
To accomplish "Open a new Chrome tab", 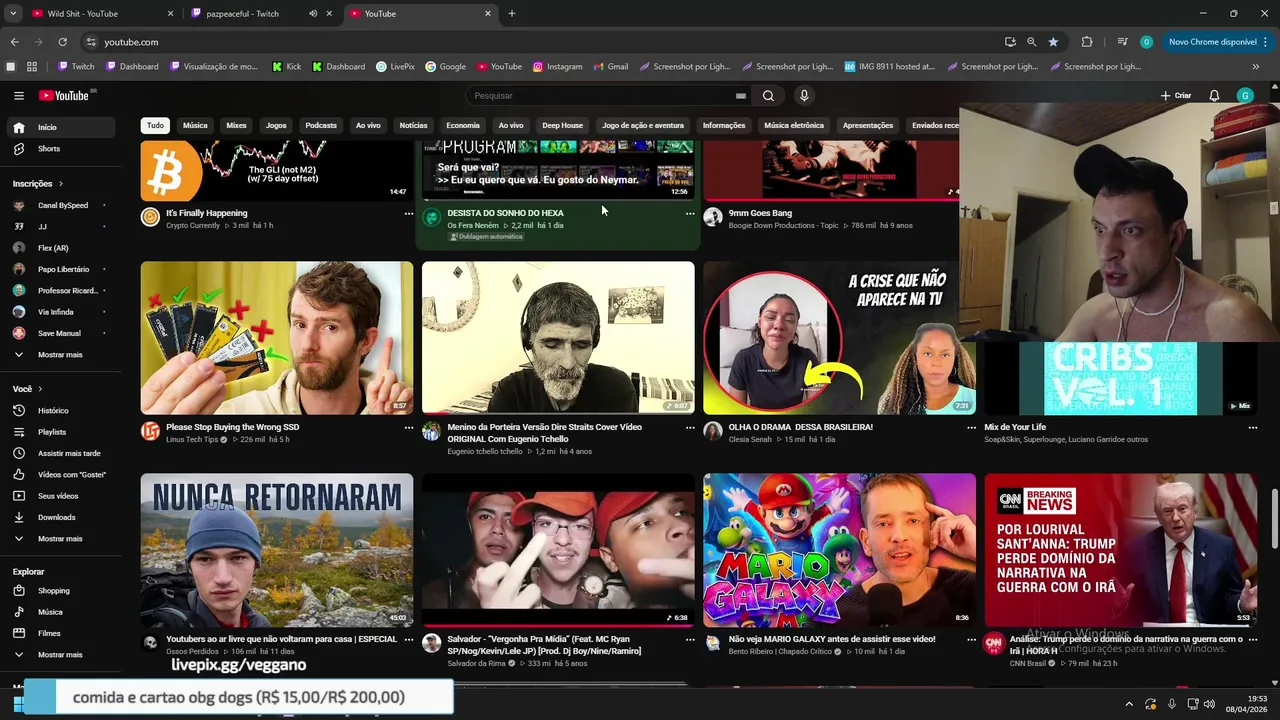I will click(x=512, y=14).
